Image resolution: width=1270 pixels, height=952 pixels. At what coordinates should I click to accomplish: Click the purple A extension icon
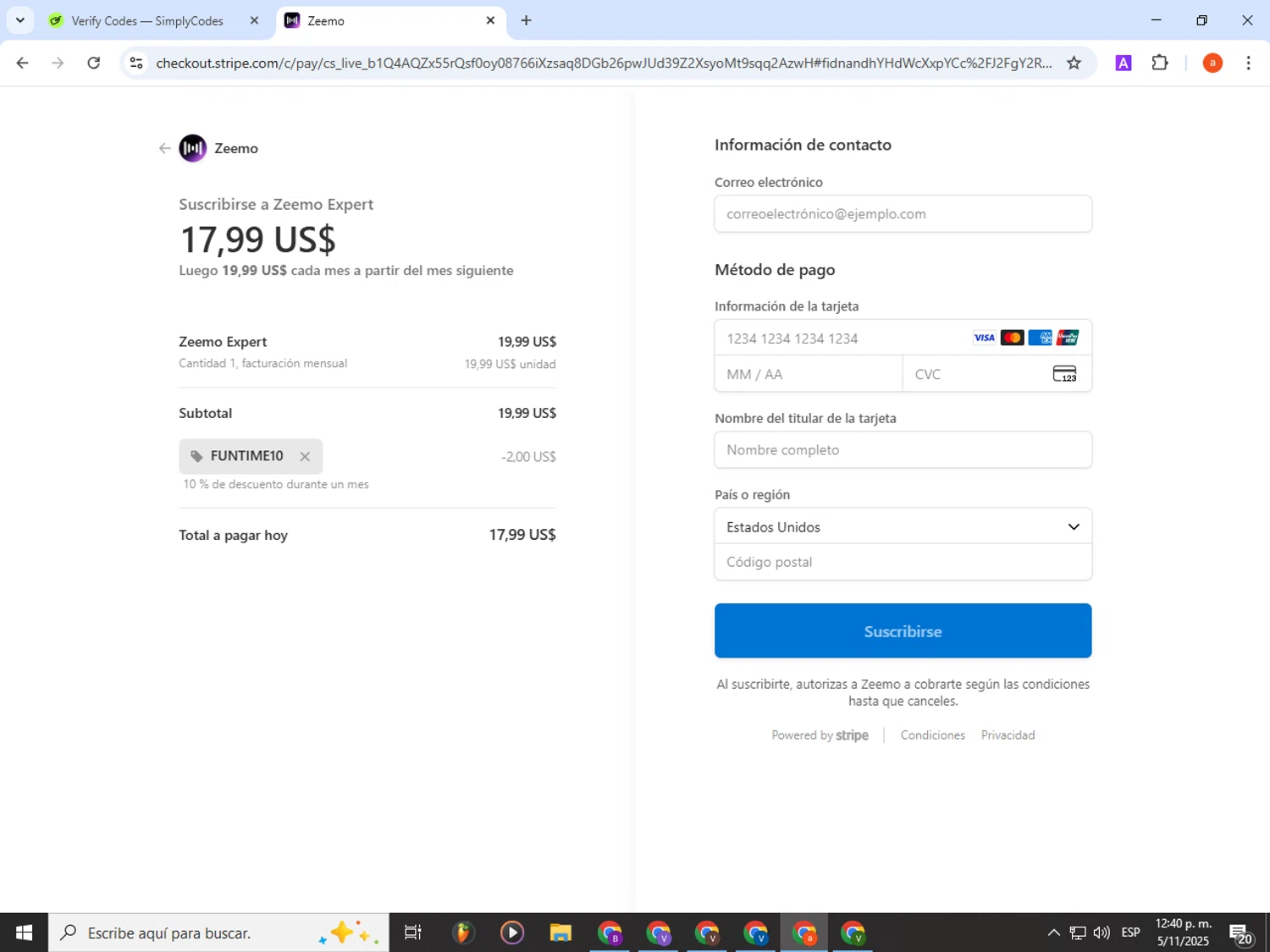tap(1124, 63)
